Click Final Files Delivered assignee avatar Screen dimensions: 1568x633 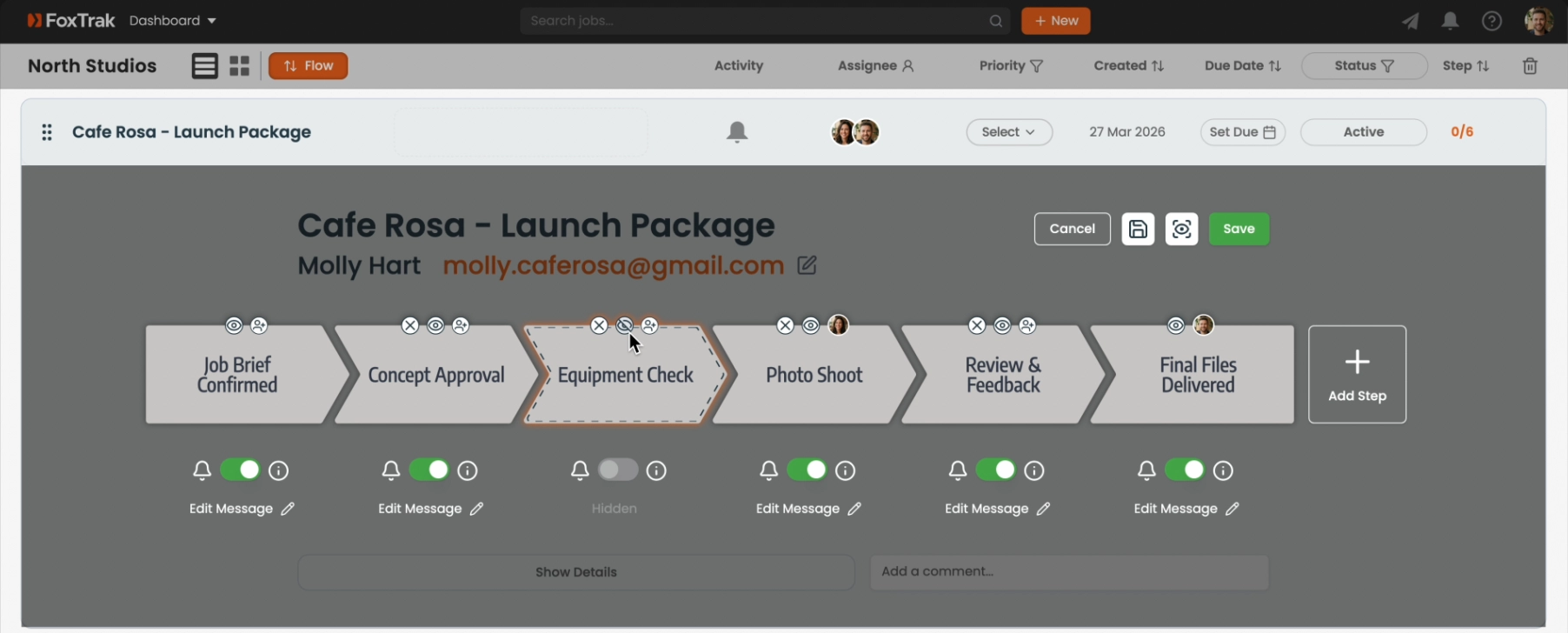click(1203, 325)
